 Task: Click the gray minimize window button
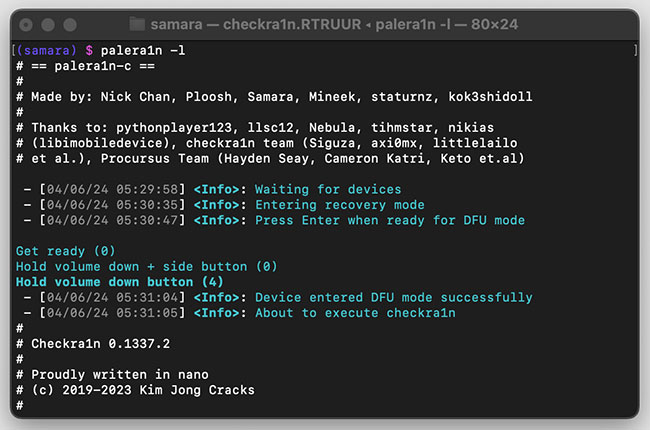point(48,25)
